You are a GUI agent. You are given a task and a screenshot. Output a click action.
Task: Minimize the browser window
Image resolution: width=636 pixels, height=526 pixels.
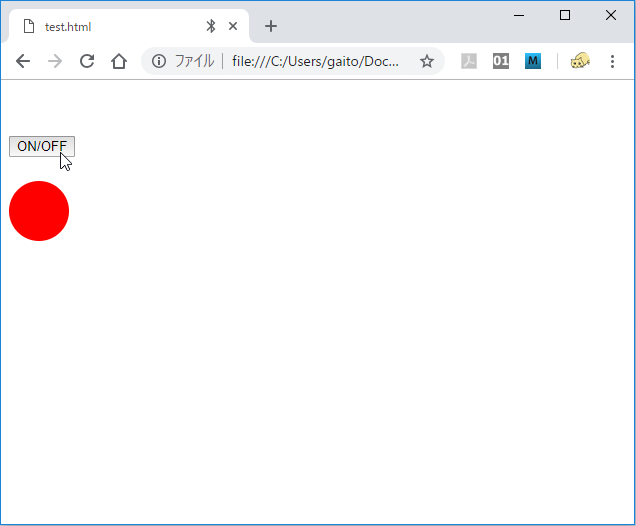(519, 15)
